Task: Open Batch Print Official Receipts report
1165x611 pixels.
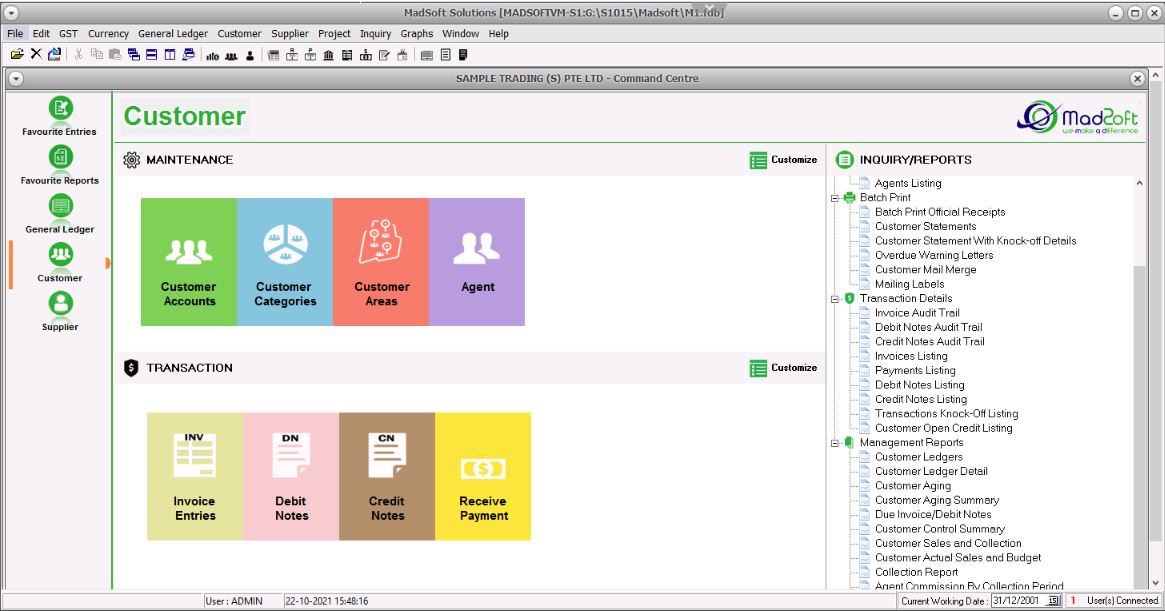Action: point(940,212)
